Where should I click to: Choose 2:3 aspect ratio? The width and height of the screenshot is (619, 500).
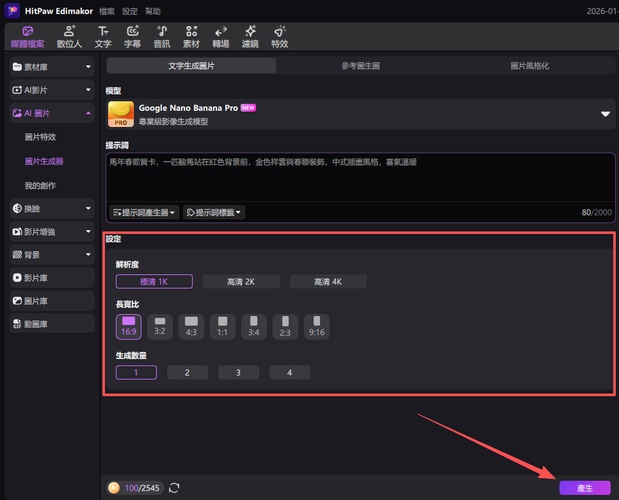tap(285, 327)
